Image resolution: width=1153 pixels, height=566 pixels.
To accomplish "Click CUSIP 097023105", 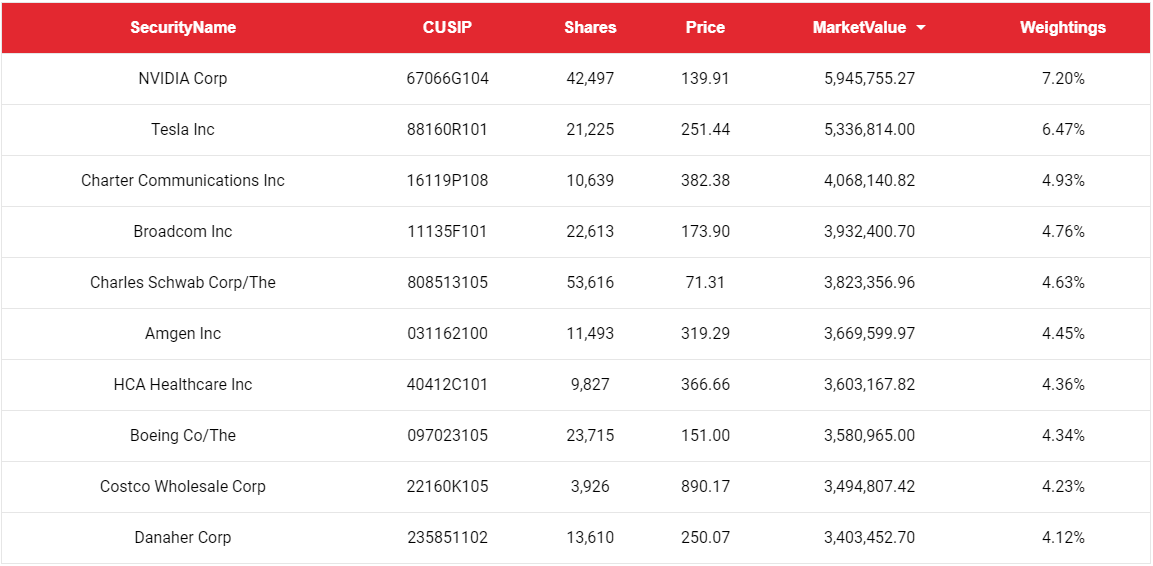I will tap(447, 435).
